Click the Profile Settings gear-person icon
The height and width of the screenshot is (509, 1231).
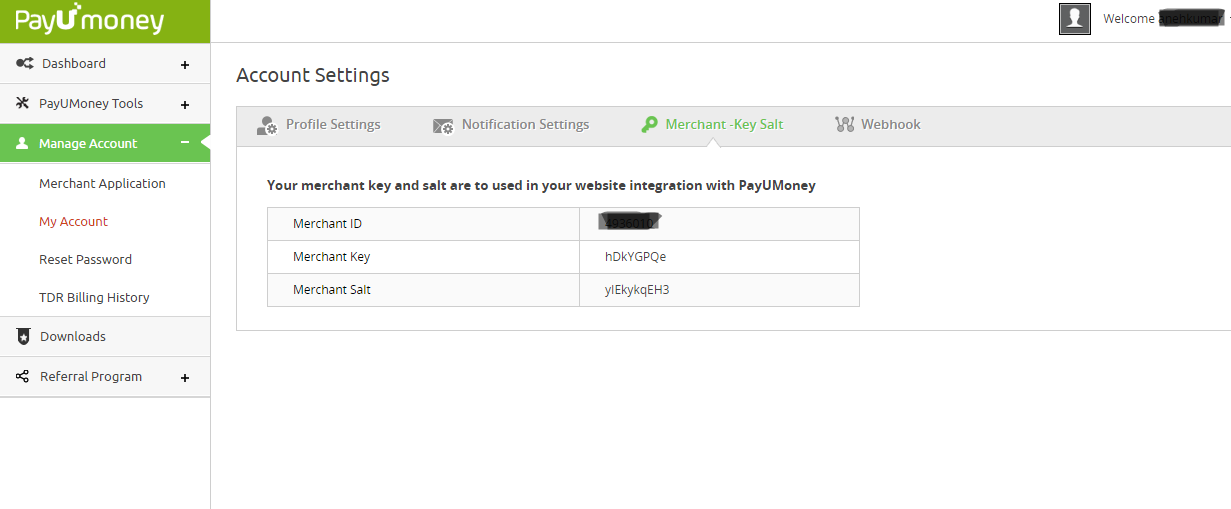(x=267, y=125)
